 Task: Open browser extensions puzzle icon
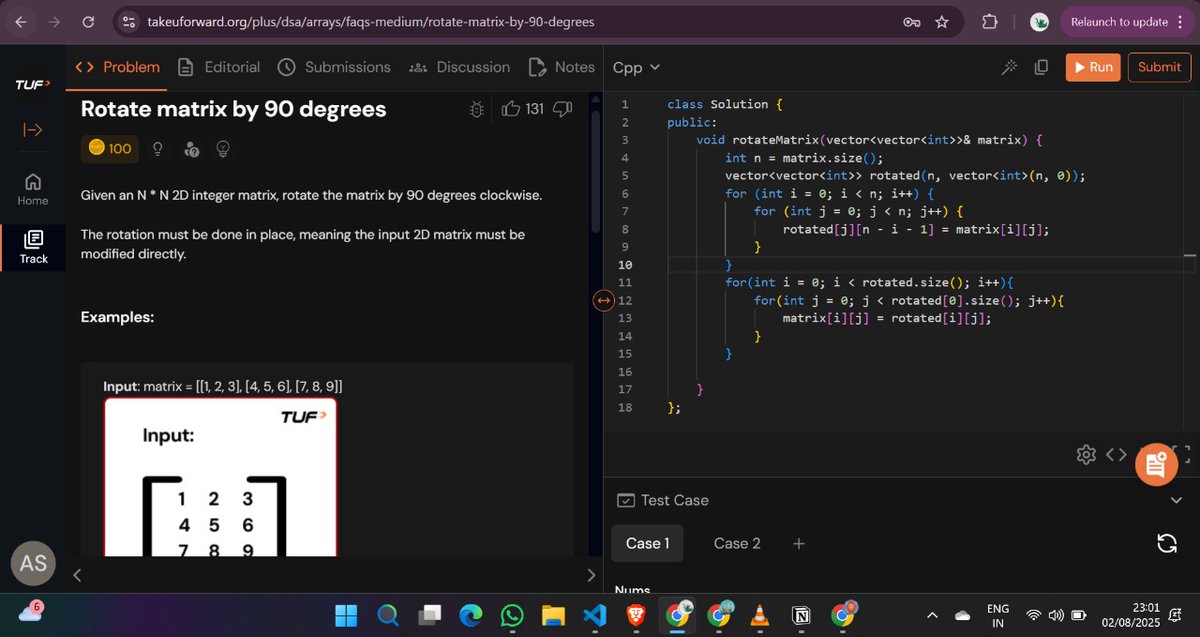click(988, 22)
